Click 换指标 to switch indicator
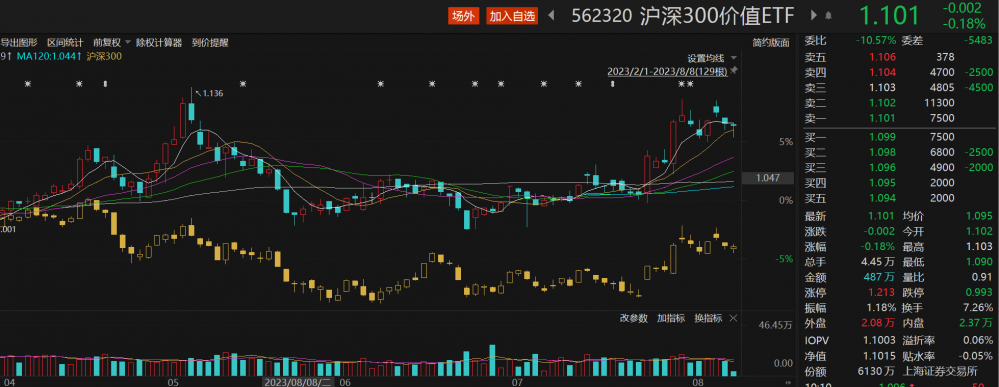Image resolution: width=999 pixels, height=387 pixels. (708, 318)
